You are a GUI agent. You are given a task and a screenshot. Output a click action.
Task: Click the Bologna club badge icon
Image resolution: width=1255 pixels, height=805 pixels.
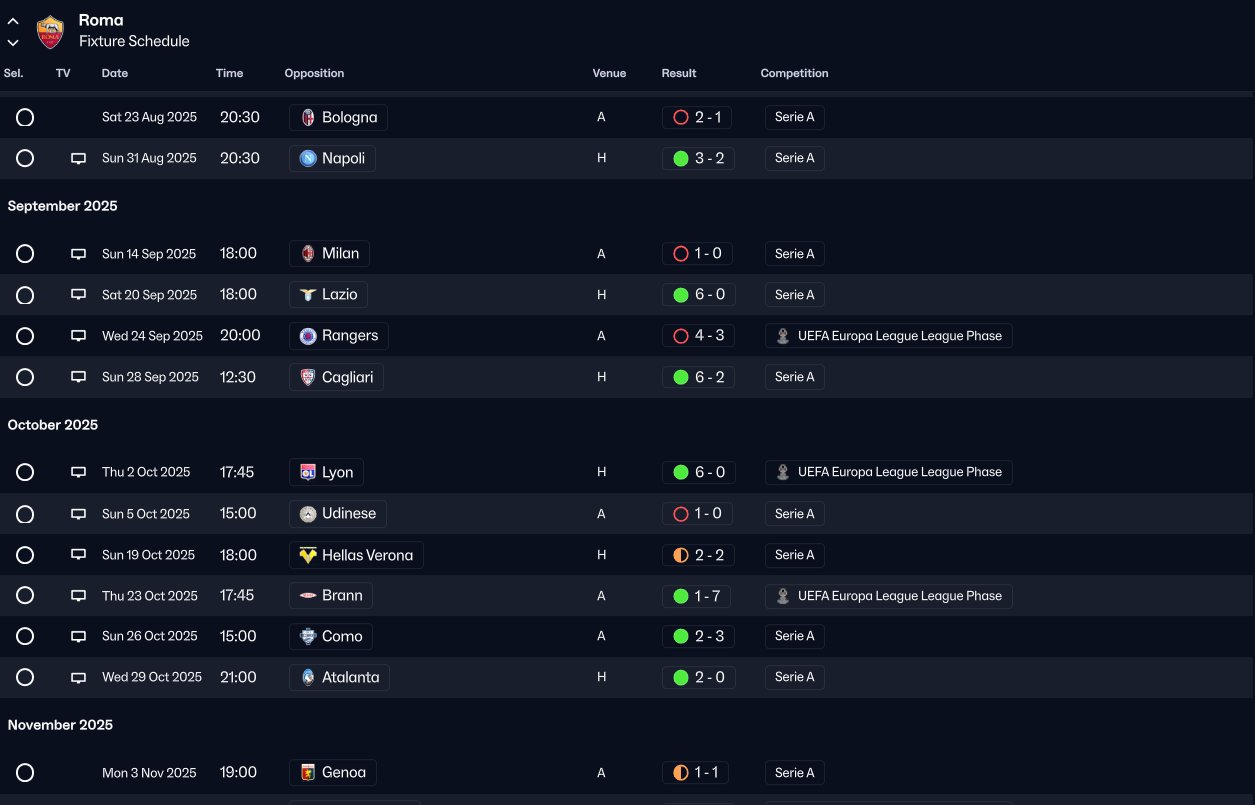pos(308,118)
